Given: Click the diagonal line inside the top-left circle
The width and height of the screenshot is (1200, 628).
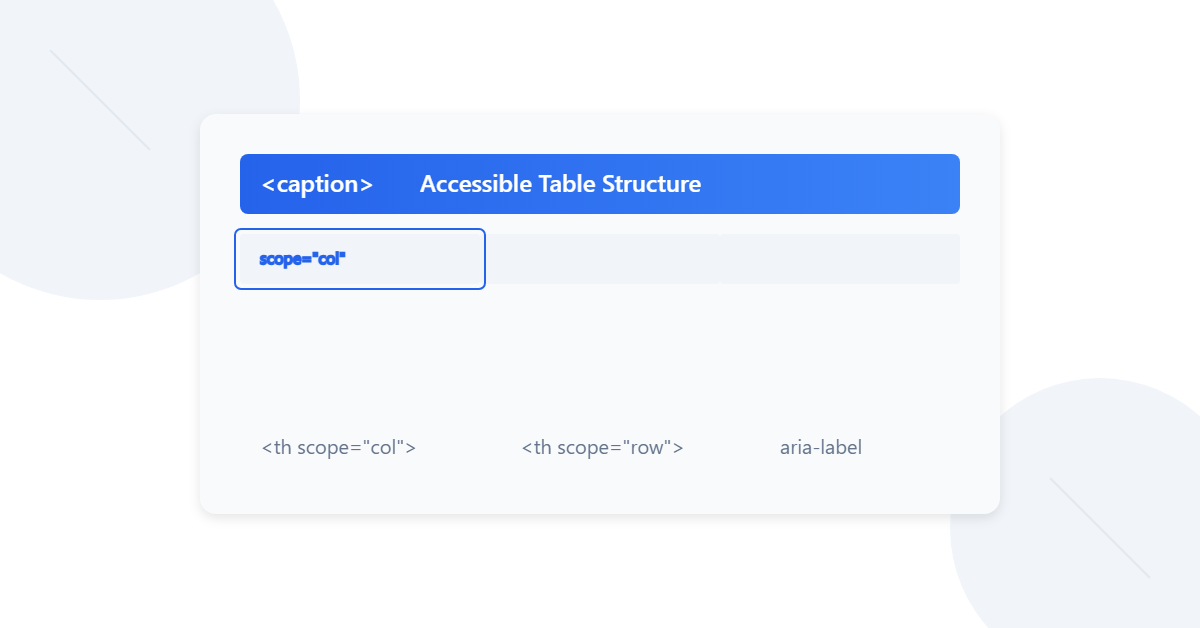Looking at the screenshot, I should [100, 100].
